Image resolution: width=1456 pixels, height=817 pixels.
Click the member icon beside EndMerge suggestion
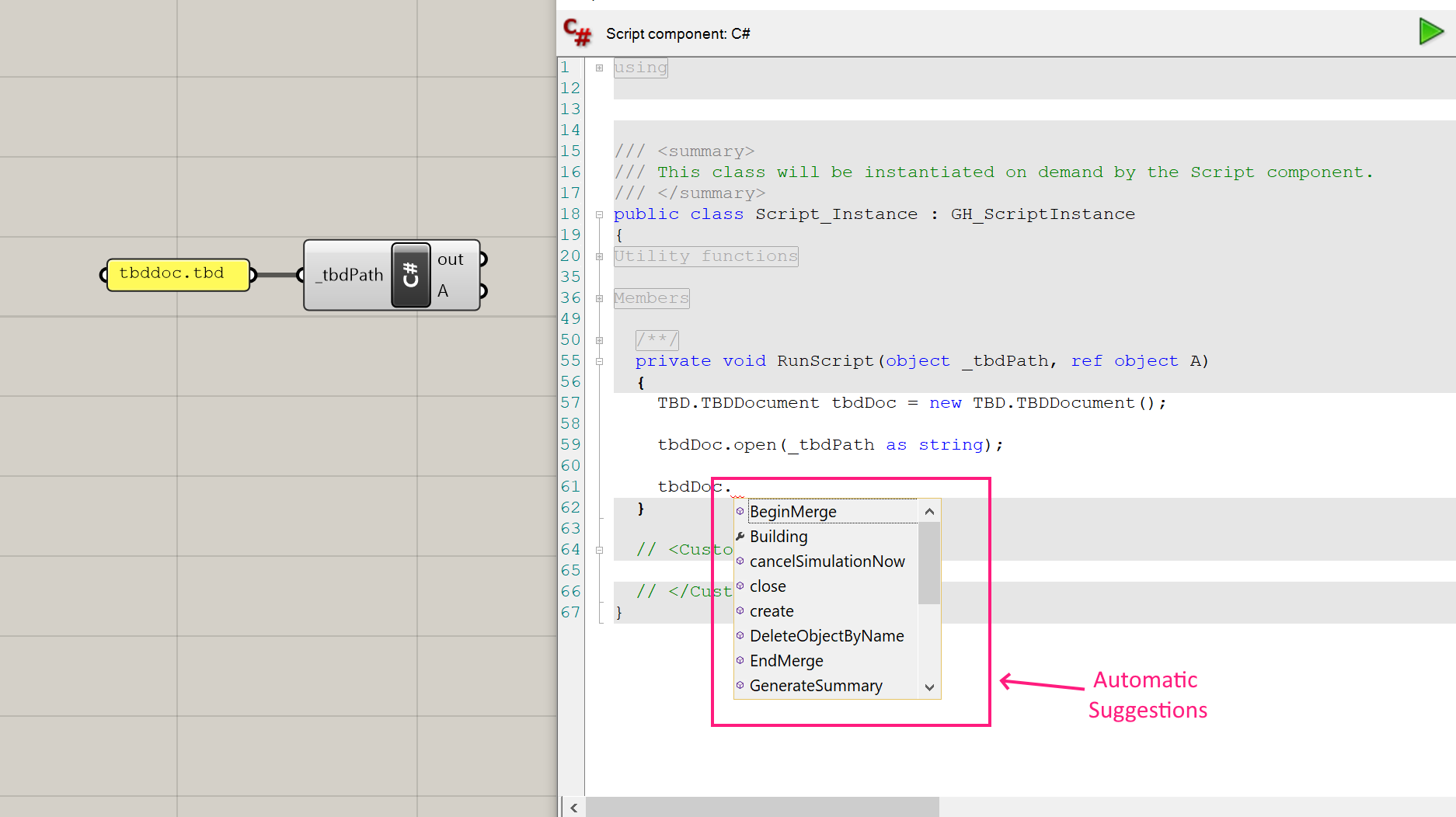[740, 661]
